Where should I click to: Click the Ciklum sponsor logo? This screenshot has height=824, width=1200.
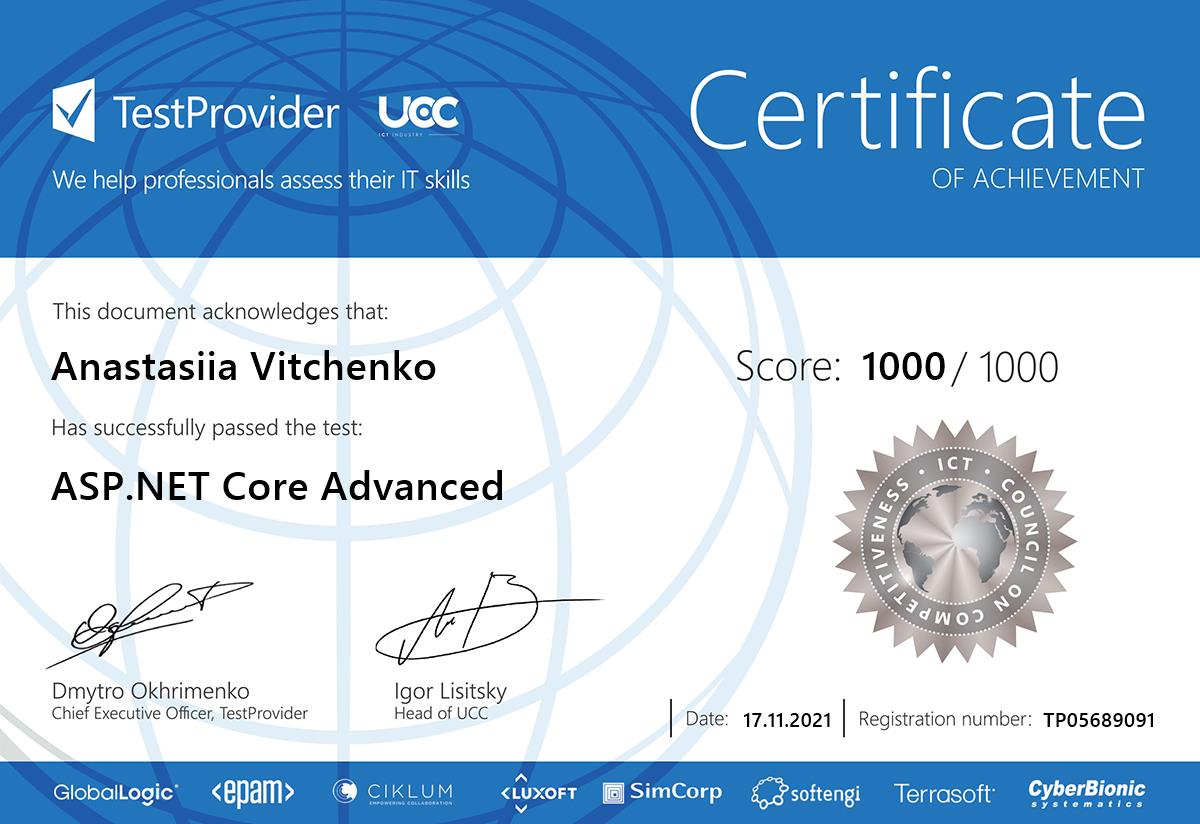(x=393, y=792)
